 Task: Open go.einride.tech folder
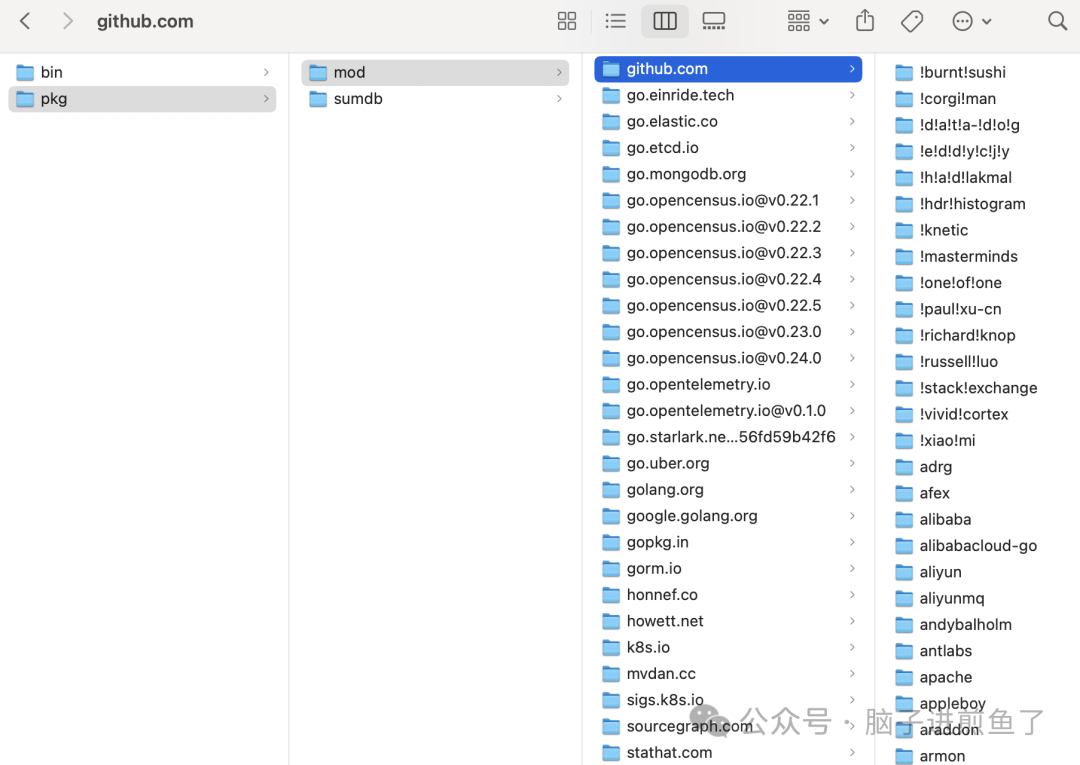click(x=728, y=95)
